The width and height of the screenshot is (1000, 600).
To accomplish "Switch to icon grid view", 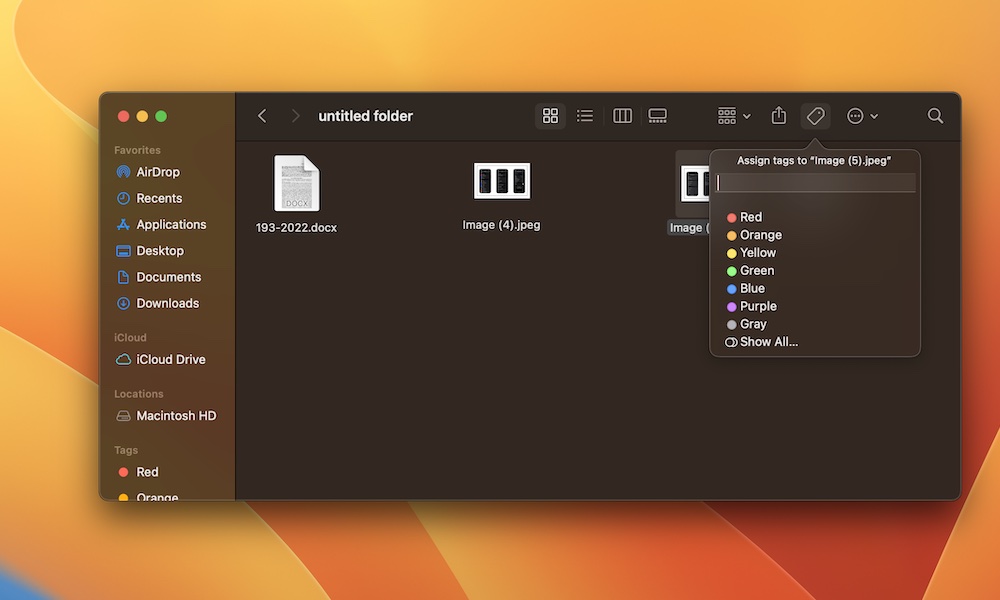I will [x=550, y=116].
